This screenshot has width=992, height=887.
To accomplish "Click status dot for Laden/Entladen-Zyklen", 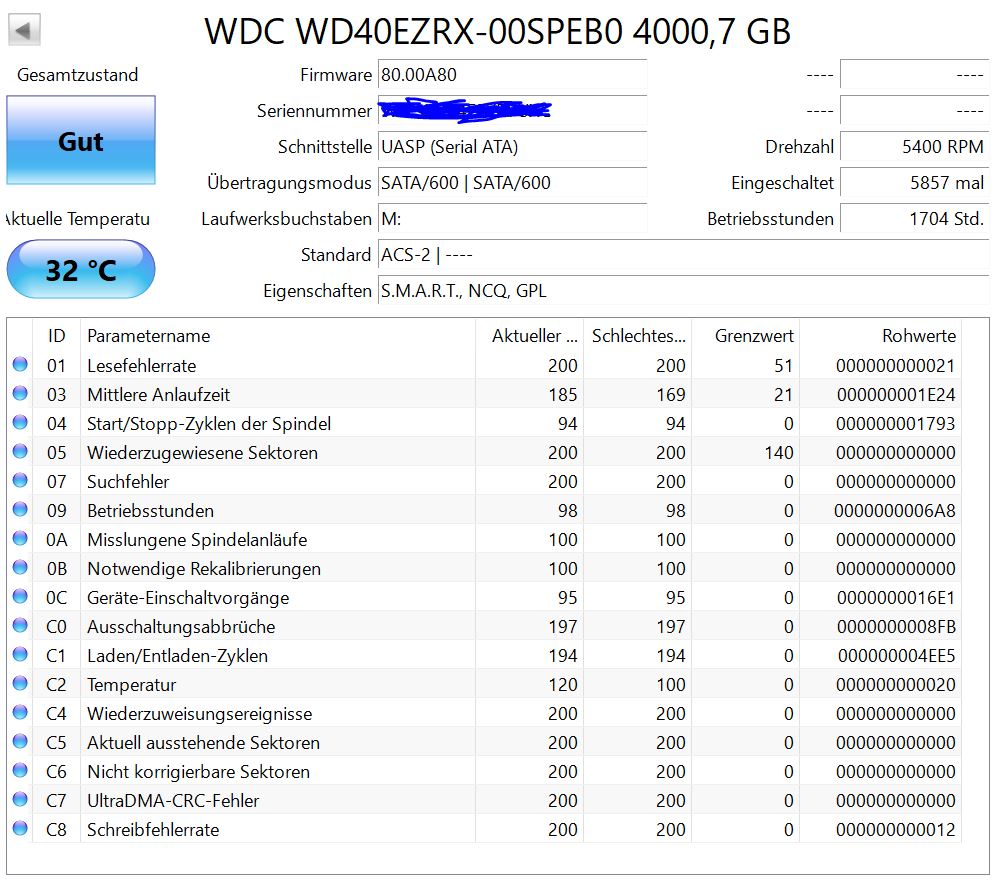I will click(x=20, y=654).
